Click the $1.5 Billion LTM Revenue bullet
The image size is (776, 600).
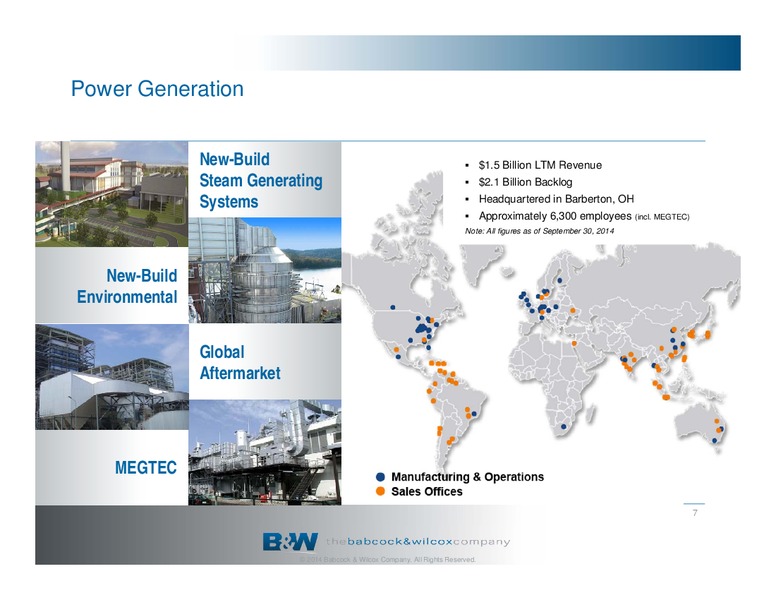coord(540,165)
